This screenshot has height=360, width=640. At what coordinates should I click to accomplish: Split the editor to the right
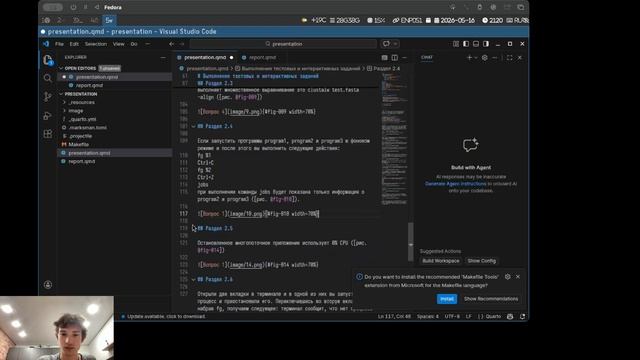tap(395, 58)
